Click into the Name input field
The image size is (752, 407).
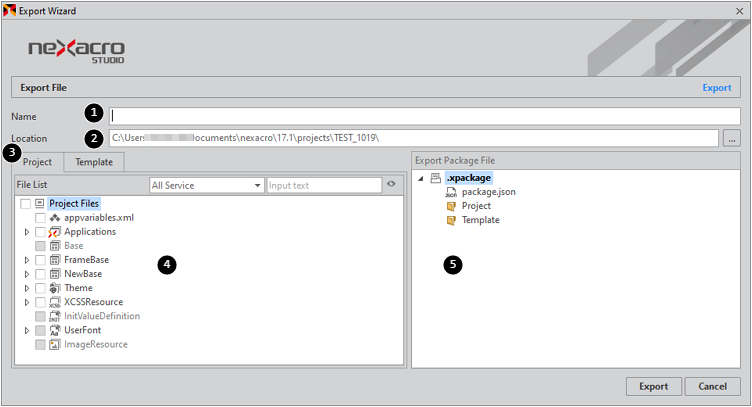point(425,116)
